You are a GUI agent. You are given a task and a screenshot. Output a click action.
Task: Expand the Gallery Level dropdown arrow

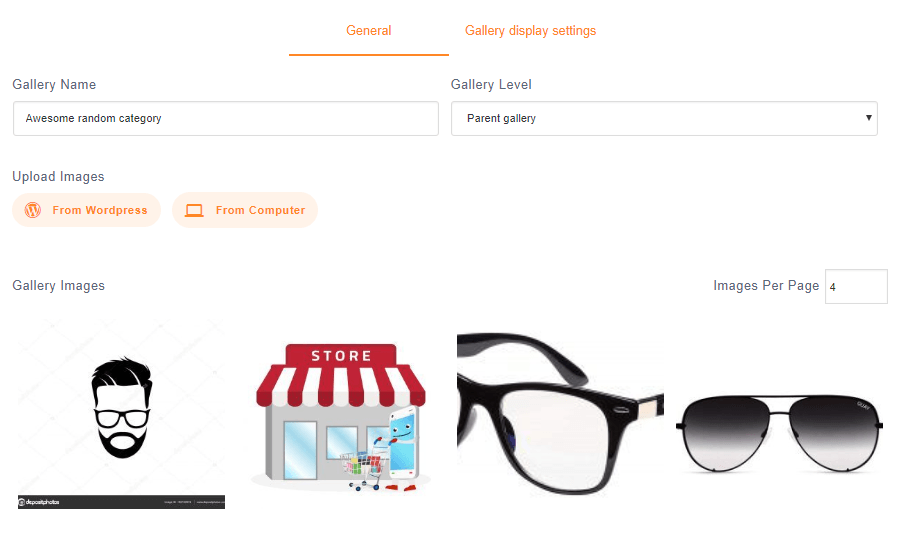[868, 118]
